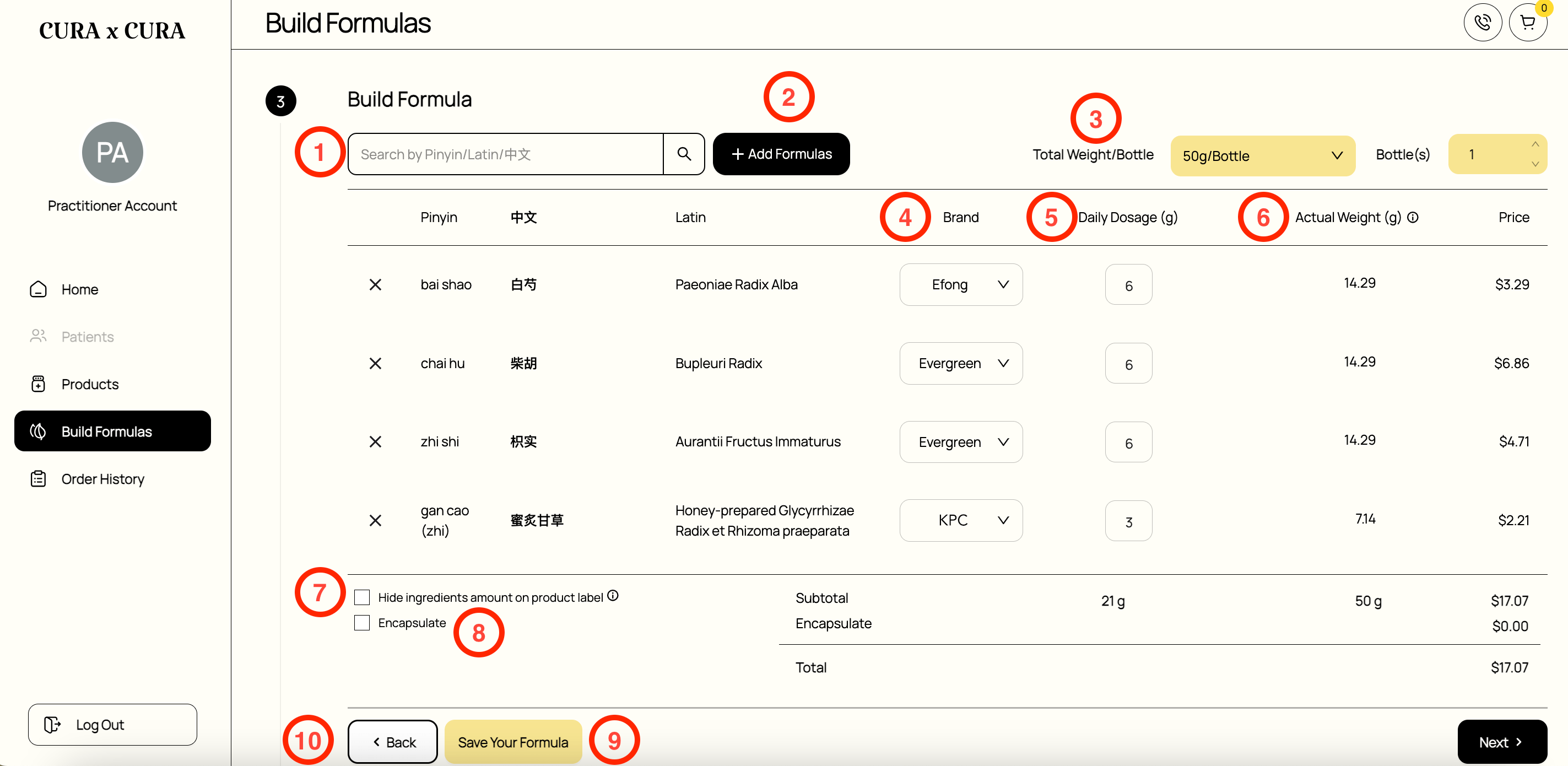1568x766 pixels.
Task: Check Hide ingredients amount on product label
Action: tap(362, 597)
